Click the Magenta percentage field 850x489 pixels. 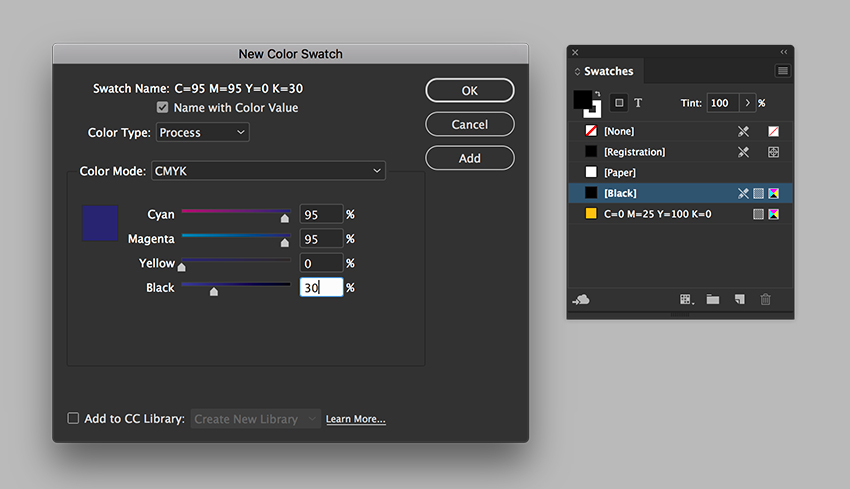[x=321, y=239]
